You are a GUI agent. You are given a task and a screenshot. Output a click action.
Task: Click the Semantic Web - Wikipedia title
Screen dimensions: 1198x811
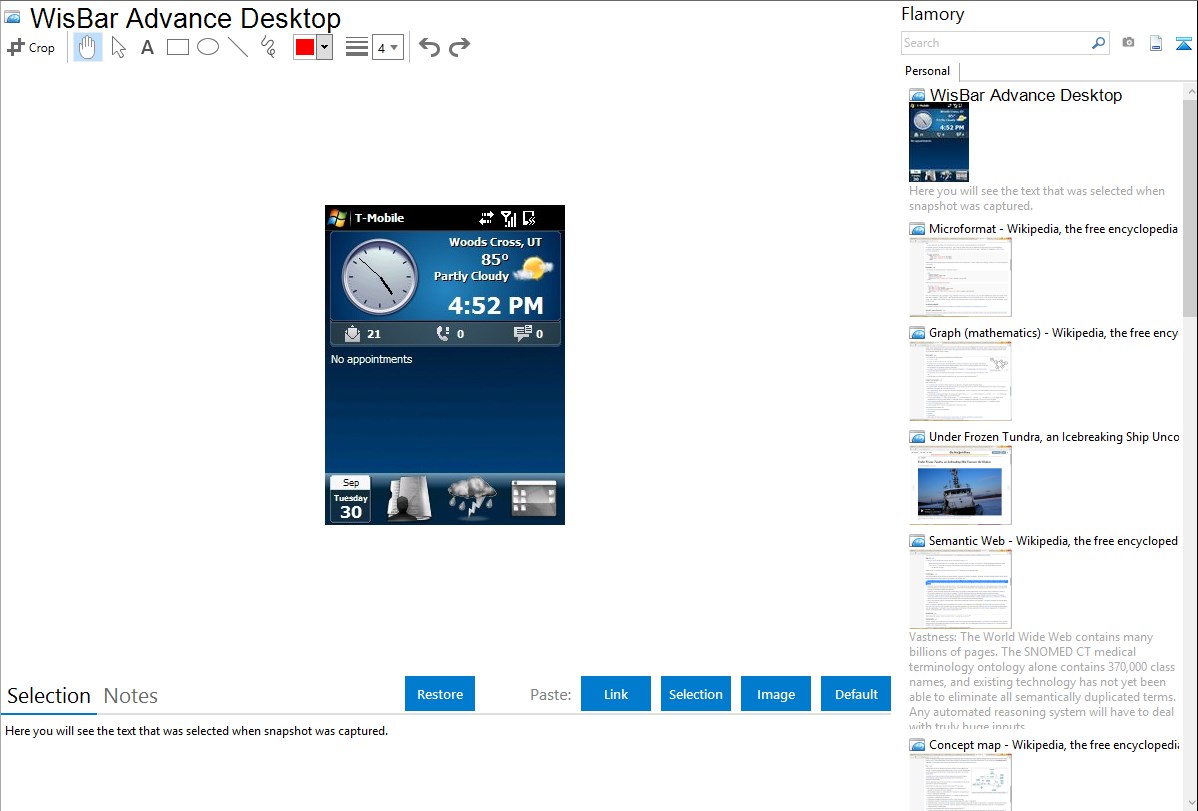1053,540
